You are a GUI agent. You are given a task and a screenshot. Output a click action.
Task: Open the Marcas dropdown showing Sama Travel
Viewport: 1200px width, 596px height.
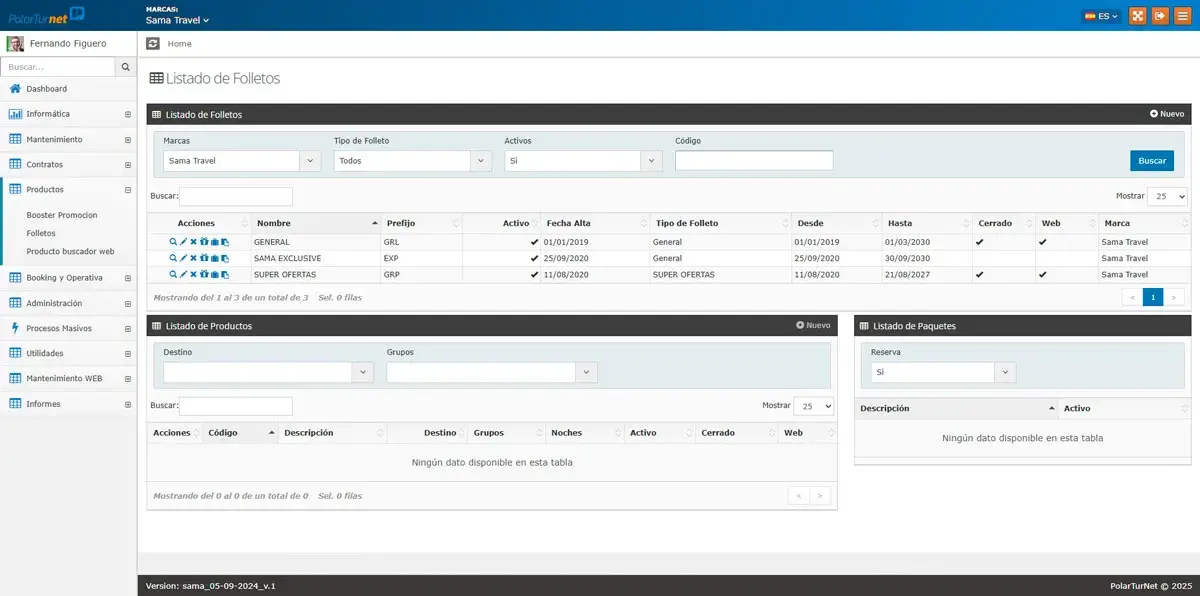(241, 161)
